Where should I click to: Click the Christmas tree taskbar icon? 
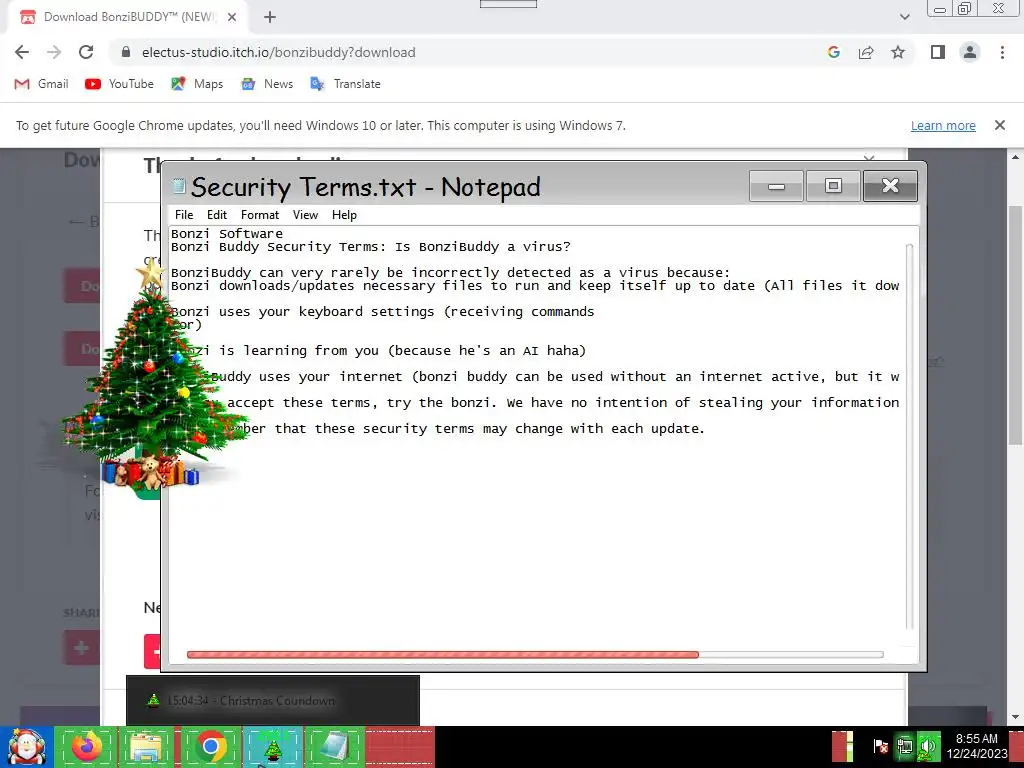(272, 746)
